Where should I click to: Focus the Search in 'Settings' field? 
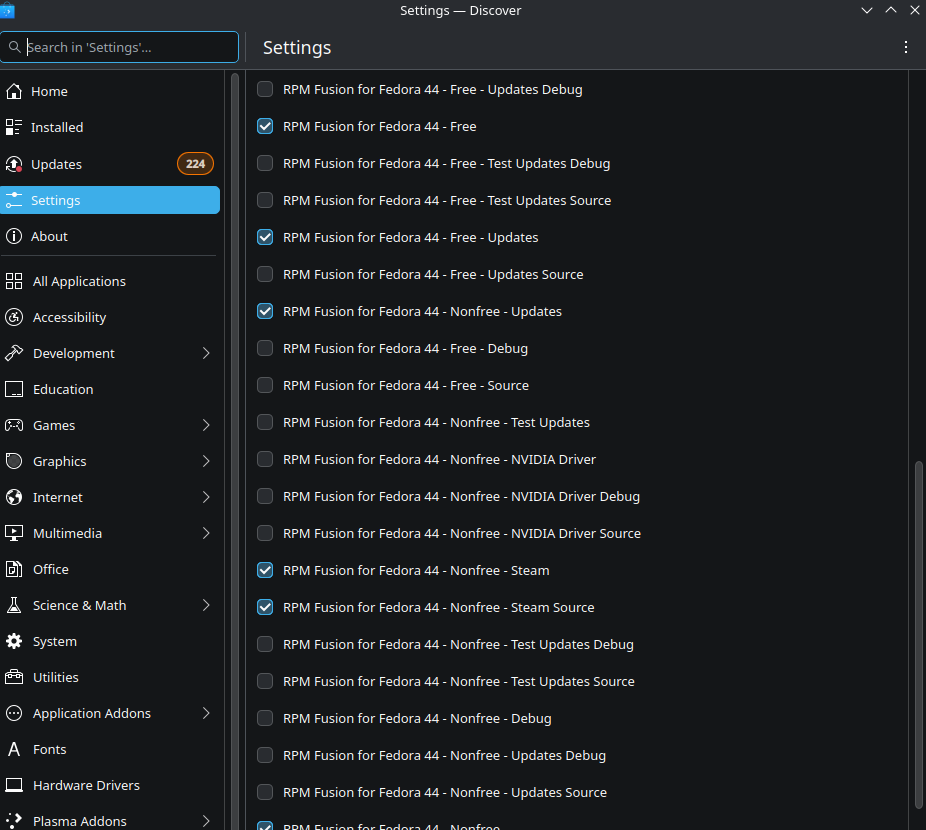[119, 47]
